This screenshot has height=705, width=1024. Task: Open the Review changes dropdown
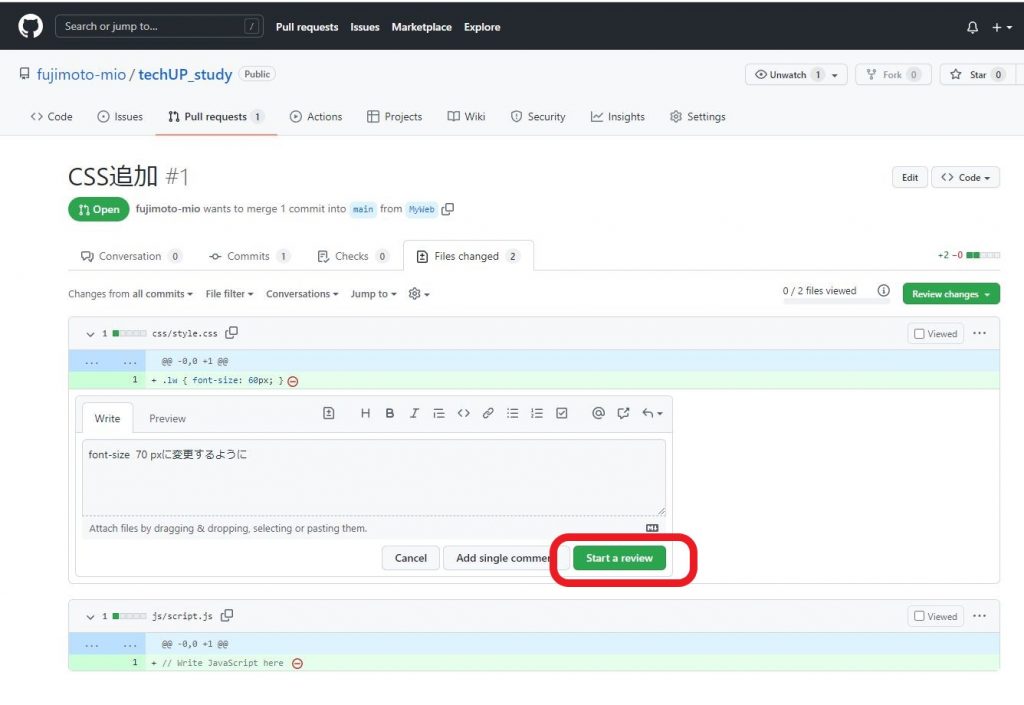(x=951, y=294)
